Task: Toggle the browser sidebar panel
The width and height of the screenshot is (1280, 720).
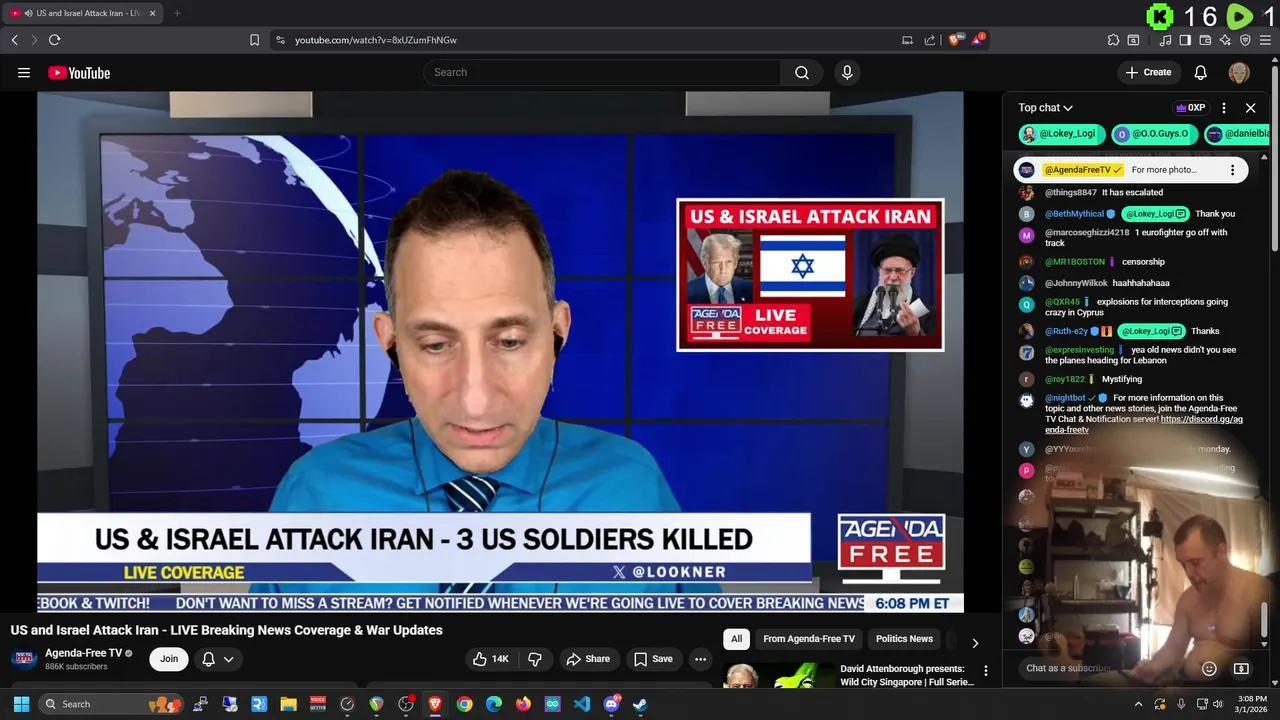Action: (x=1185, y=40)
